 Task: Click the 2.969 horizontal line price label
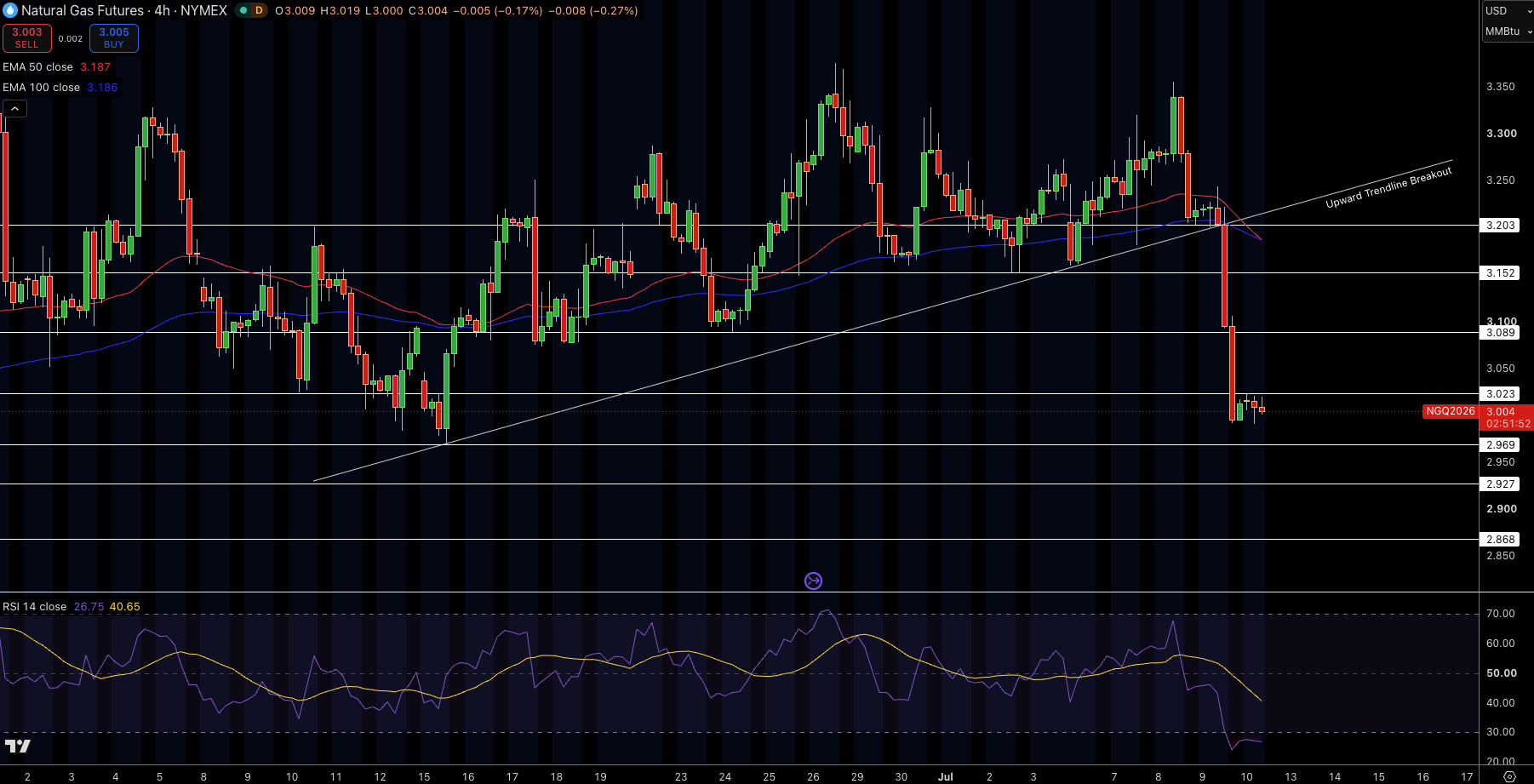pyautogui.click(x=1501, y=445)
